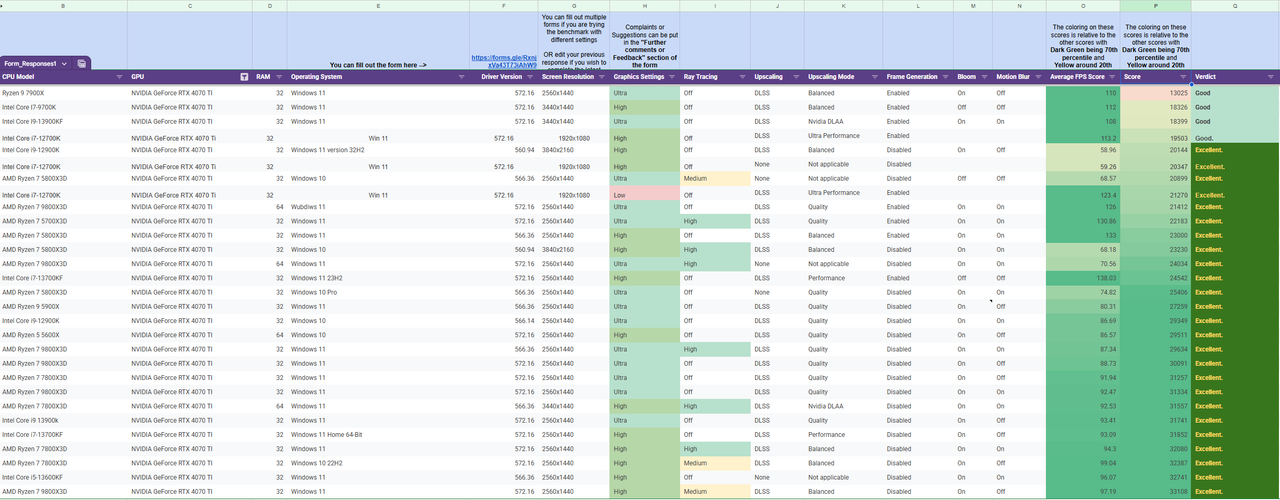Select column C header letter
The height and width of the screenshot is (500, 1280).
point(190,6)
